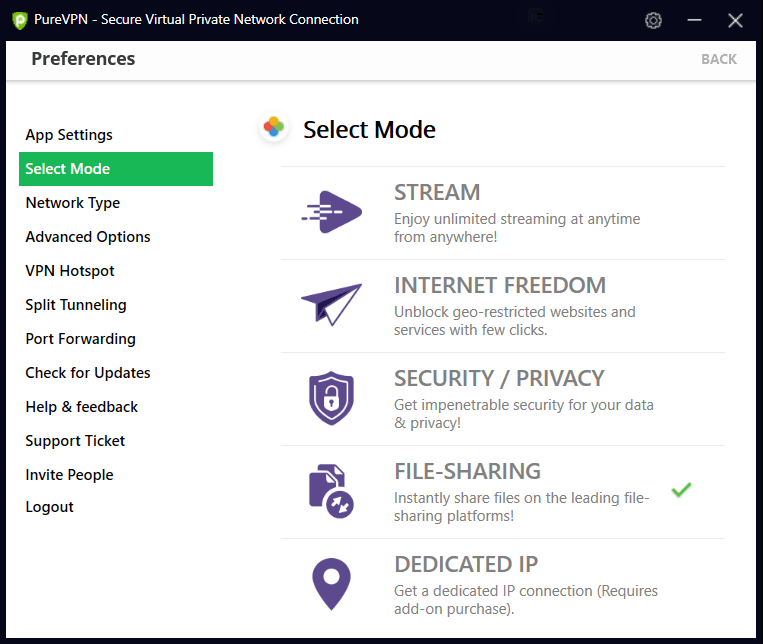Open App Settings in the sidebar
Viewport: 763px width, 644px height.
coord(69,135)
